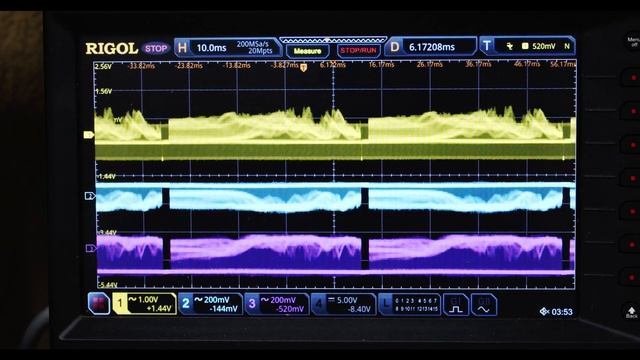Open channel 1 1.00V scale settings
The width and height of the screenshot is (640, 360).
144,304
